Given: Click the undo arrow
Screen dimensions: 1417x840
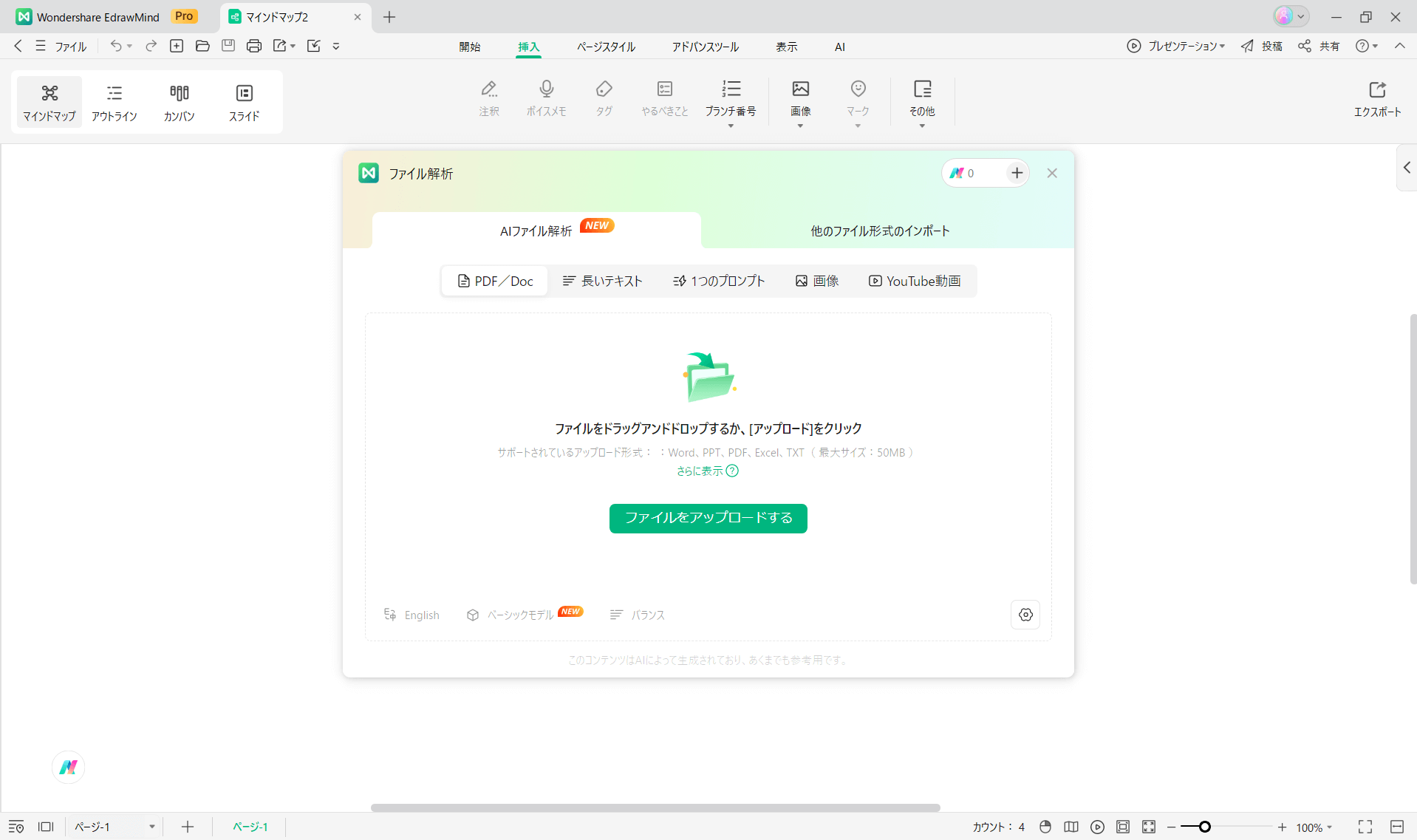Looking at the screenshot, I should (x=116, y=46).
